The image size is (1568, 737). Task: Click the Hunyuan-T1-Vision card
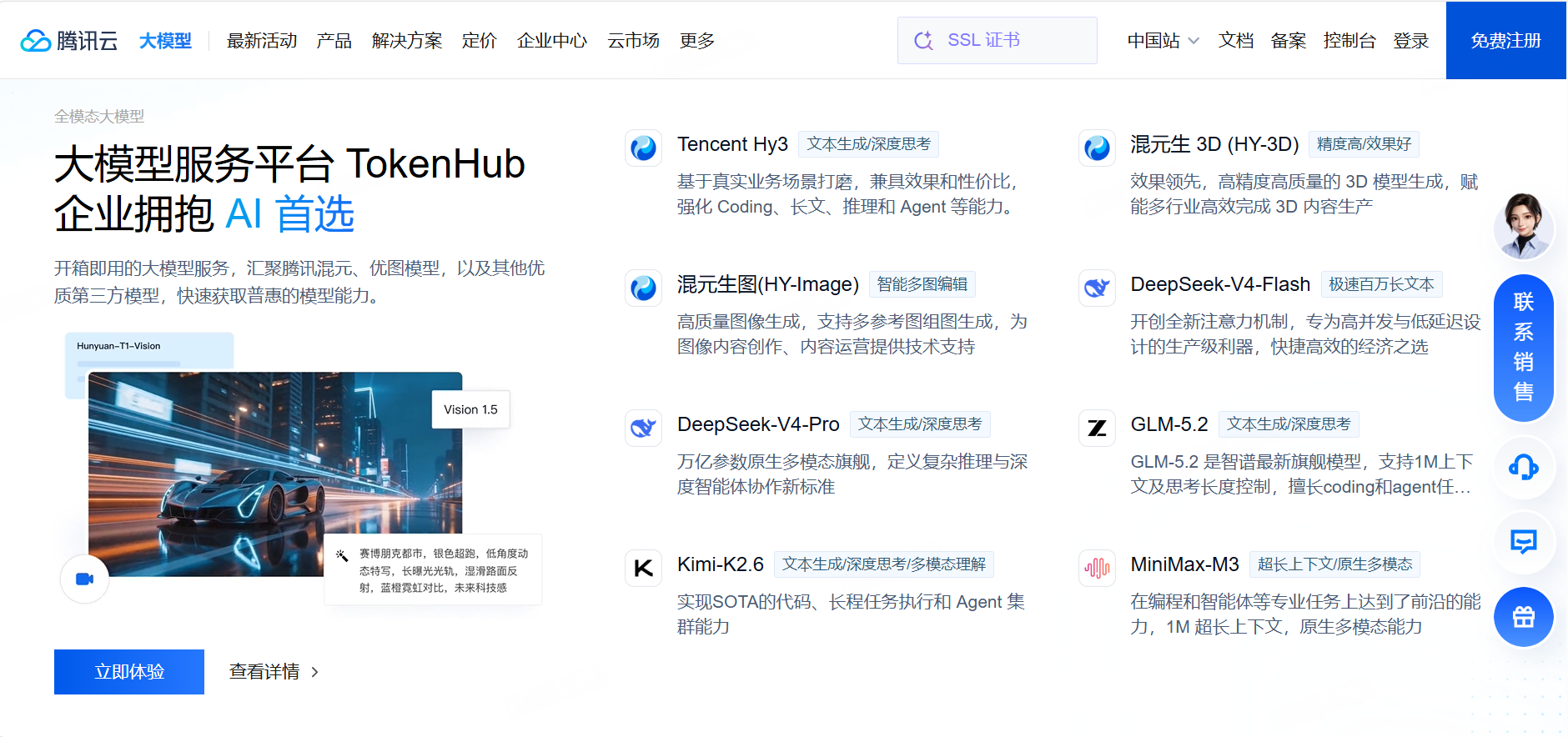(x=149, y=351)
